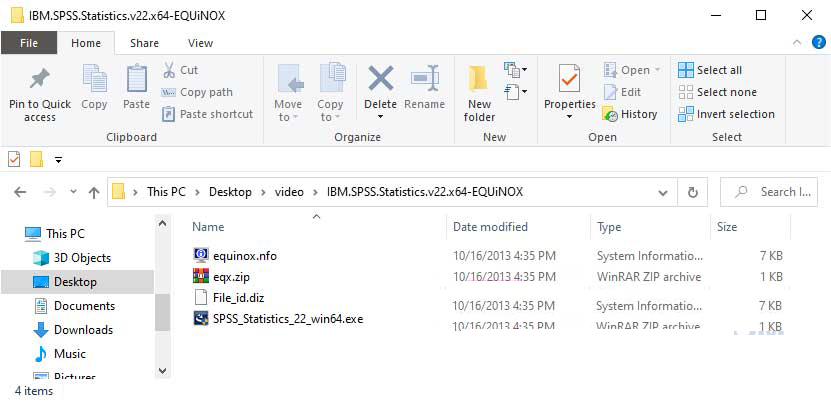Create a New folder
The height and width of the screenshot is (403, 831).
479,93
